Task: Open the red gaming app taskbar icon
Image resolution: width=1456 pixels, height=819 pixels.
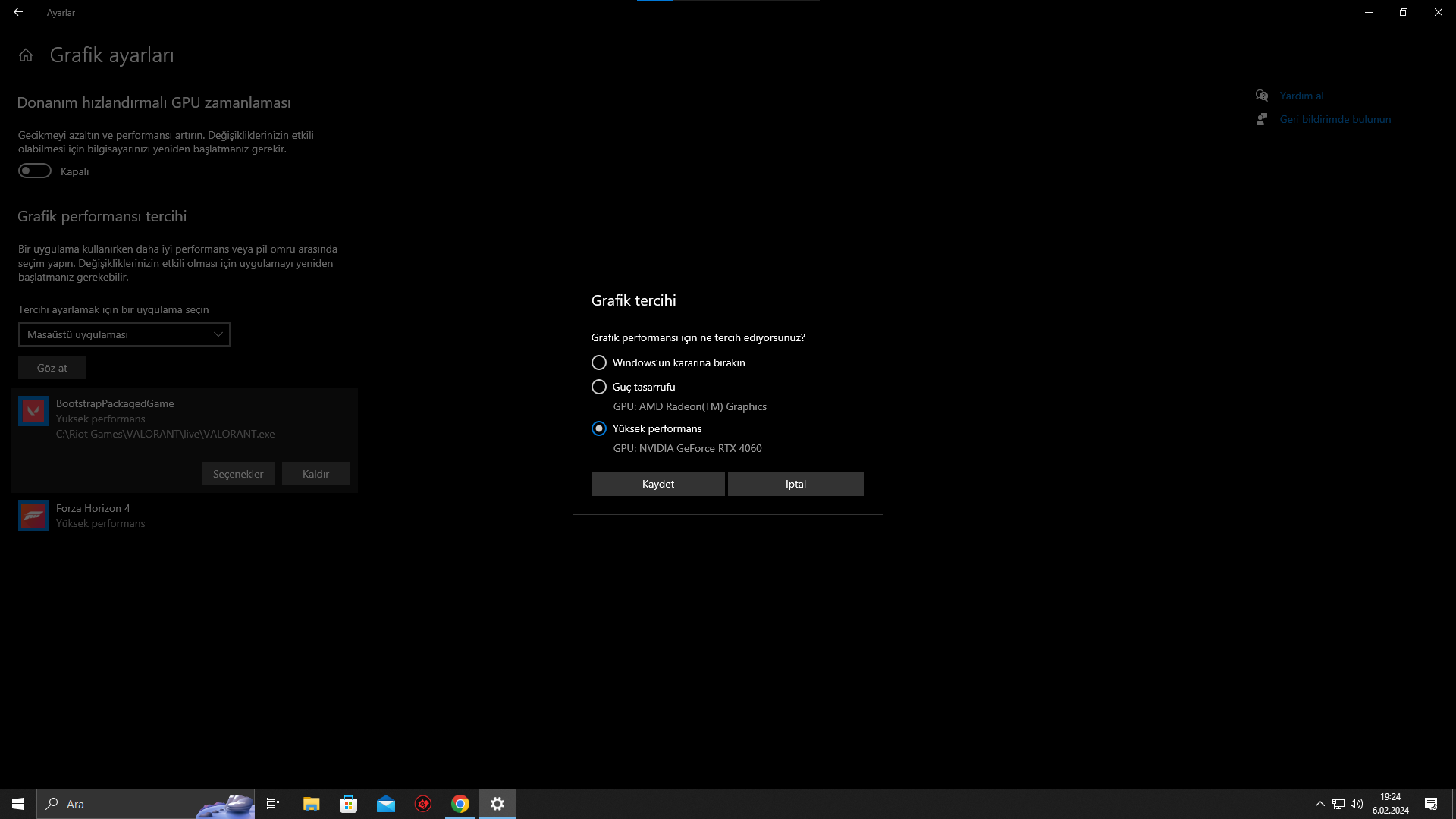Action: (423, 804)
